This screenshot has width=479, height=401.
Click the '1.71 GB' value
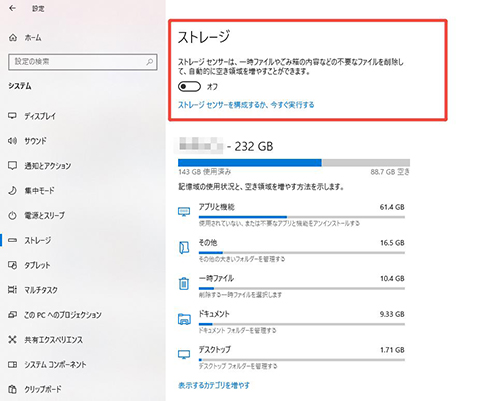click(x=392, y=350)
